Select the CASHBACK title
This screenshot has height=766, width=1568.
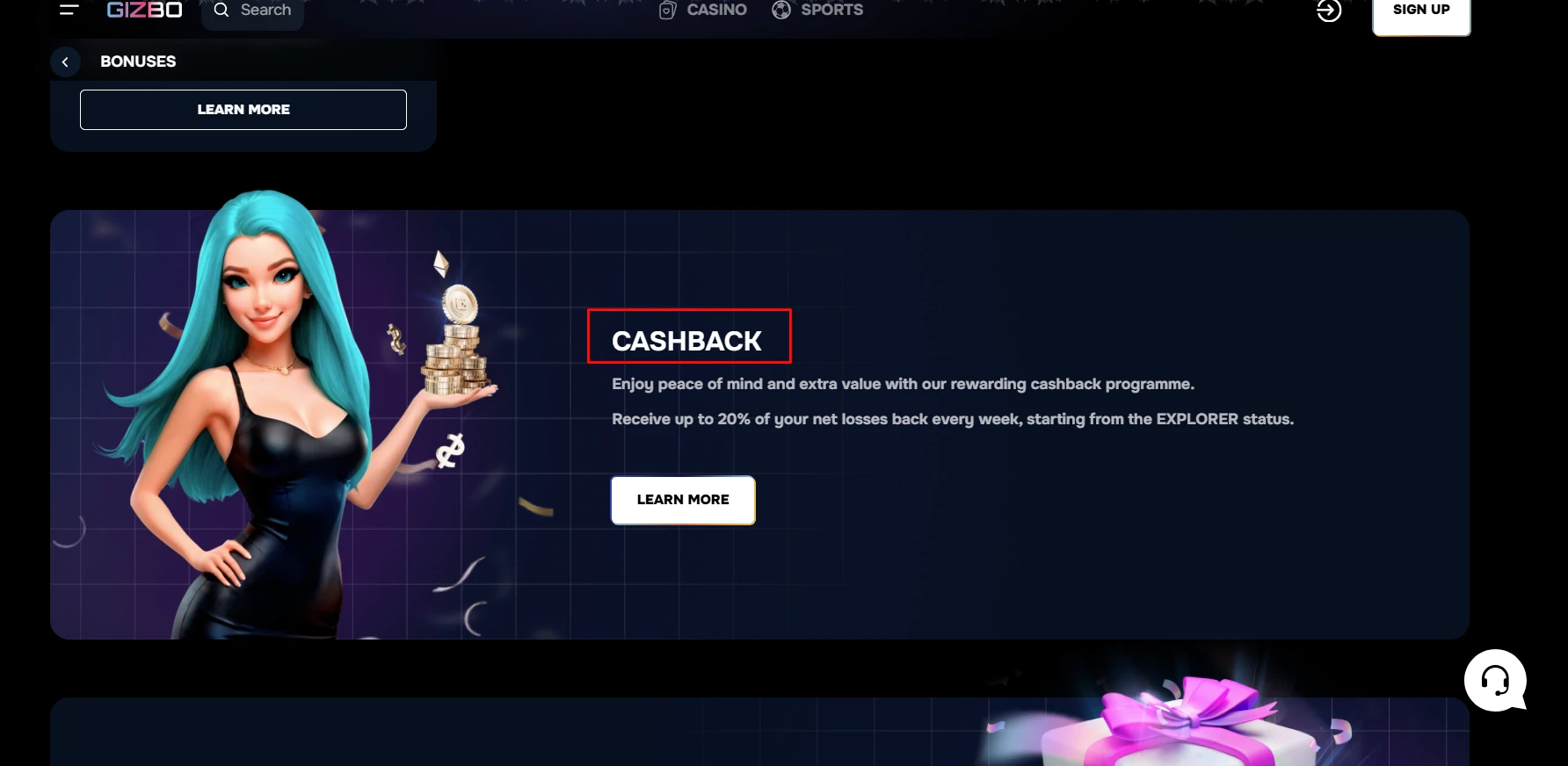tap(686, 341)
